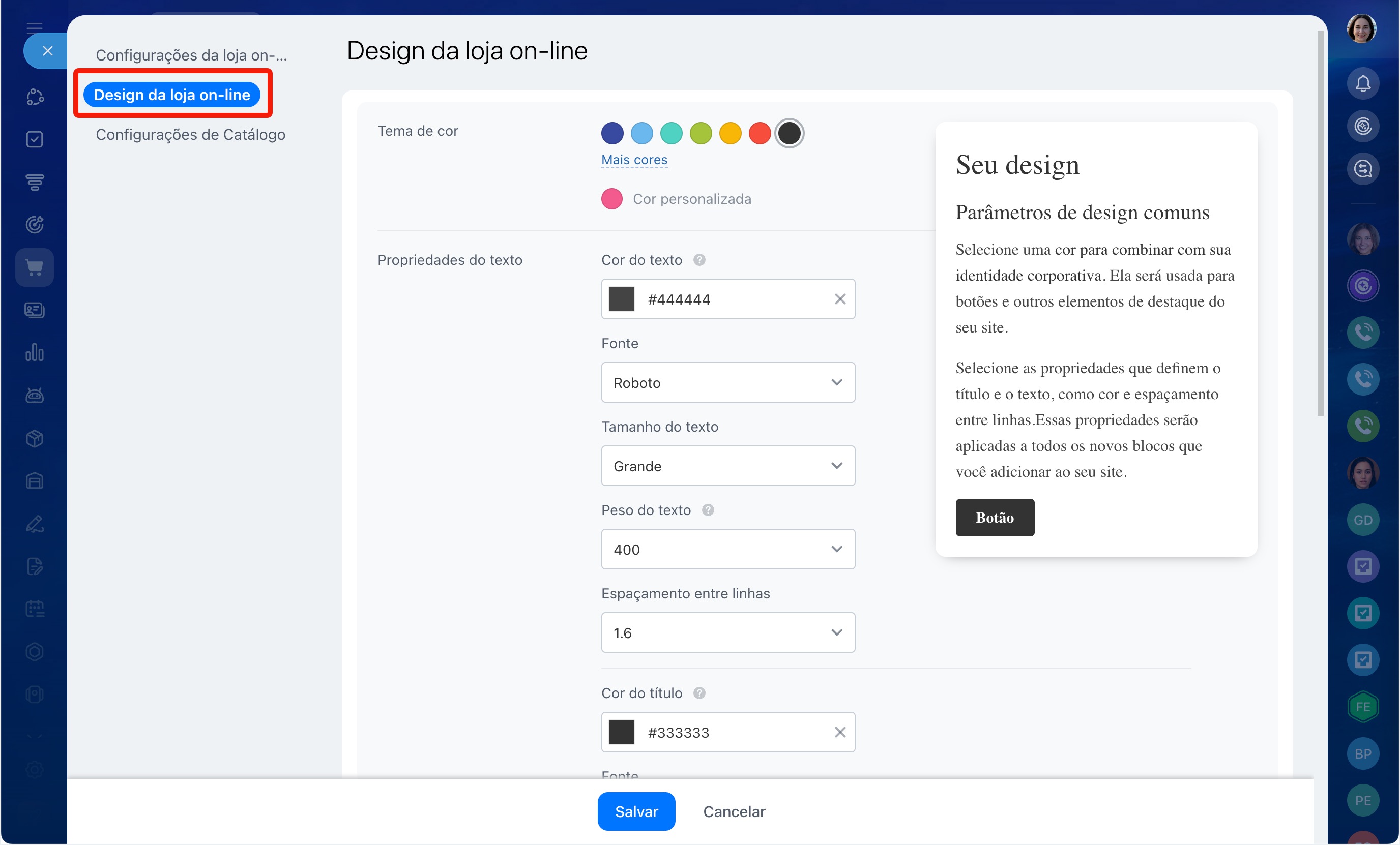Open Configurações de Catálogo menu item
Image resolution: width=1400 pixels, height=845 pixels.
tap(190, 135)
